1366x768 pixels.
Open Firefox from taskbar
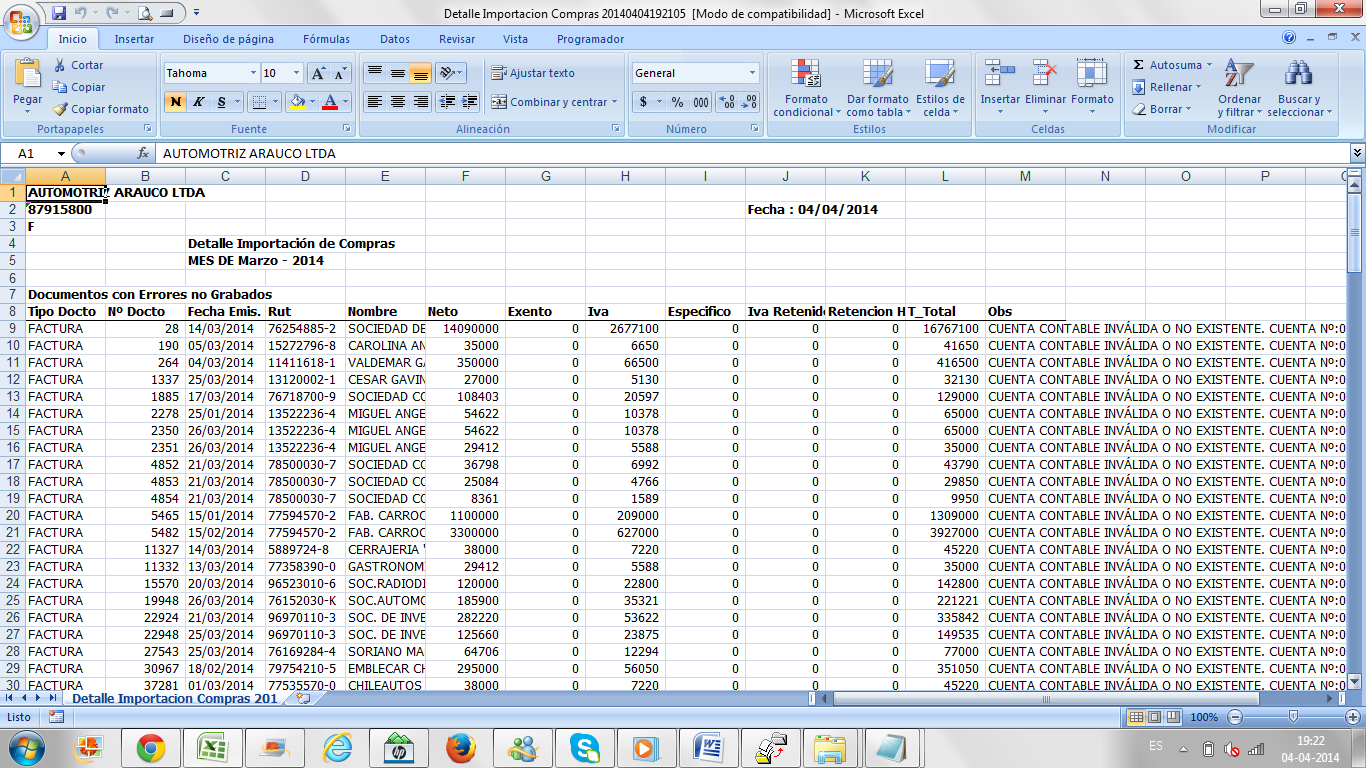[x=460, y=747]
